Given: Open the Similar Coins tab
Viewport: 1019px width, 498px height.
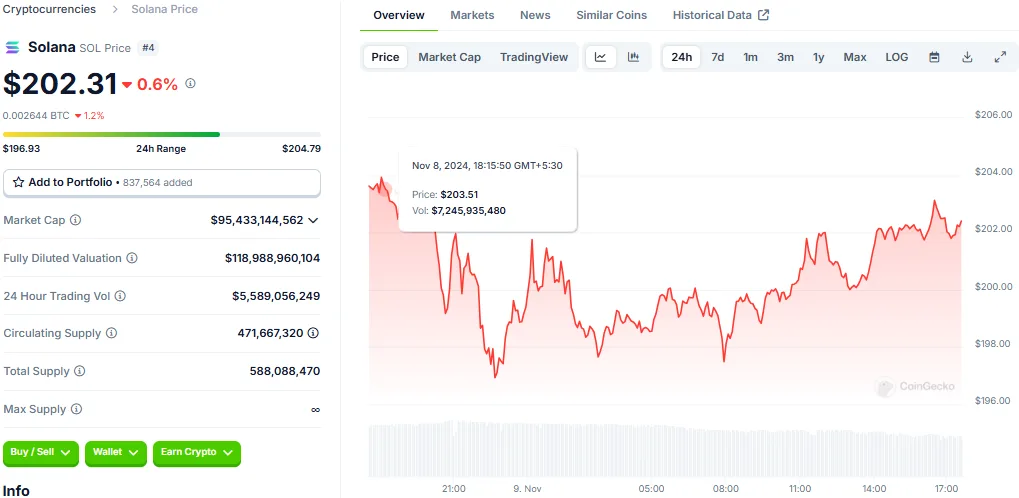Looking at the screenshot, I should click(612, 15).
